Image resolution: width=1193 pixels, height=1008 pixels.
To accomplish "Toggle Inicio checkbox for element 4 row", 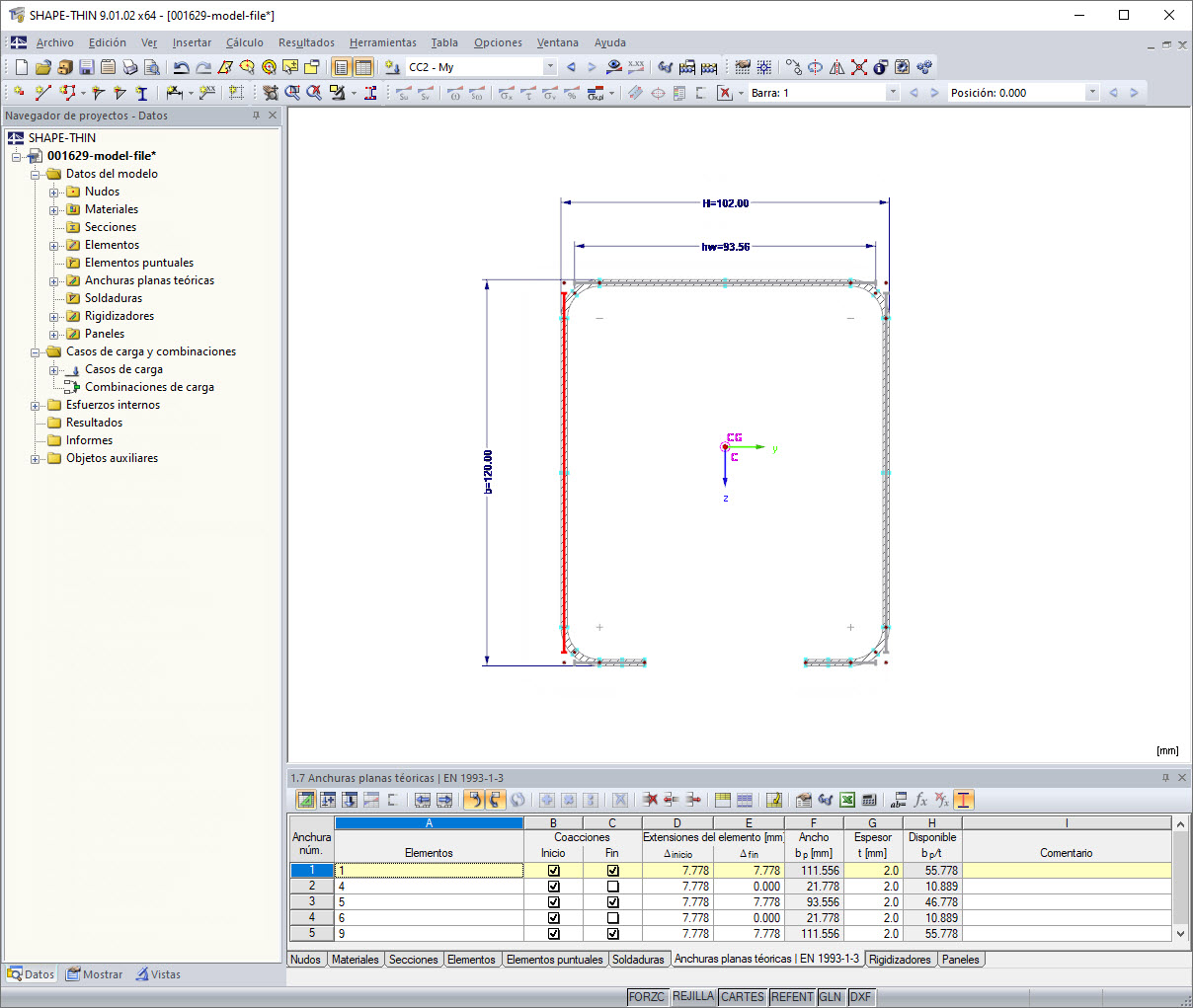I will click(x=553, y=887).
